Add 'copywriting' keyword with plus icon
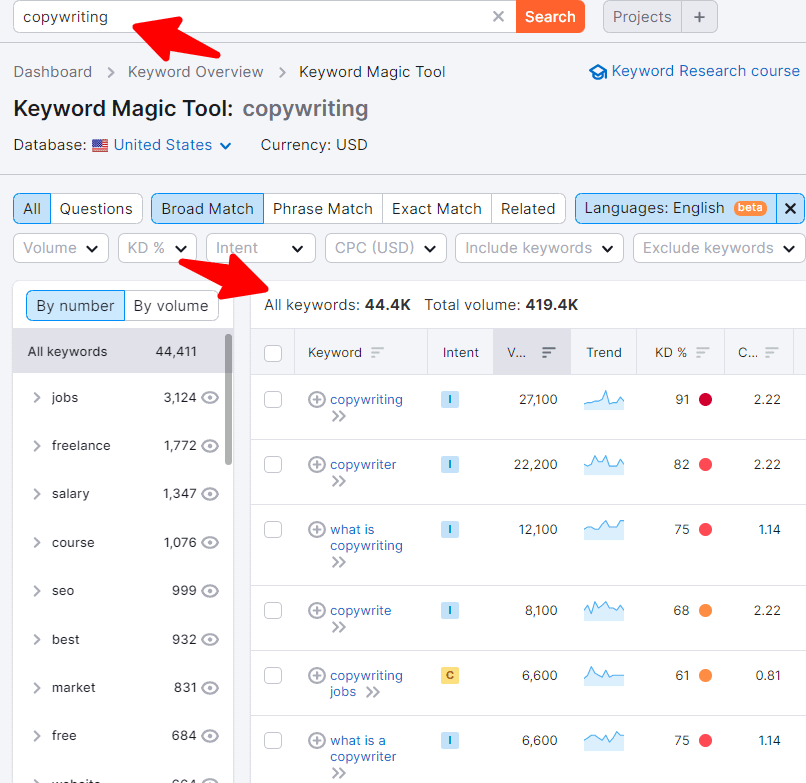 tap(317, 399)
